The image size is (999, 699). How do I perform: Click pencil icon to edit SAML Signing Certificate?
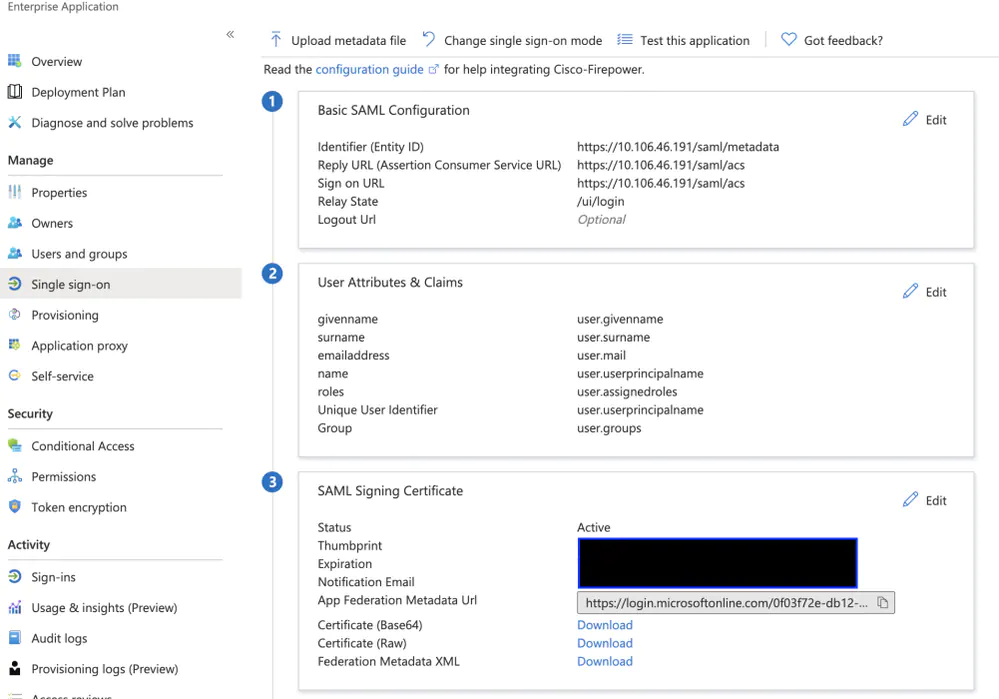click(910, 499)
